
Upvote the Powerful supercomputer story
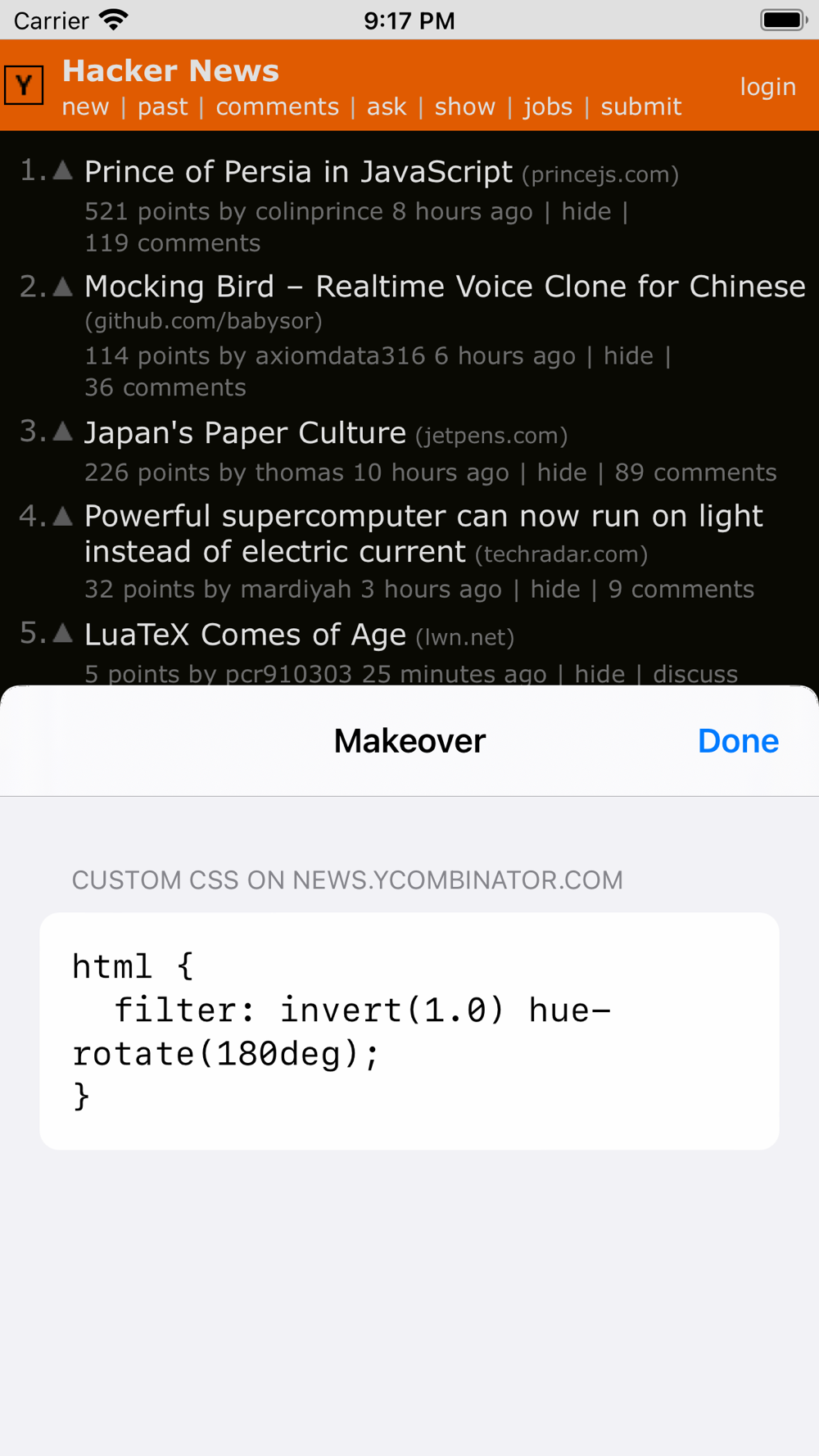pyautogui.click(x=63, y=516)
